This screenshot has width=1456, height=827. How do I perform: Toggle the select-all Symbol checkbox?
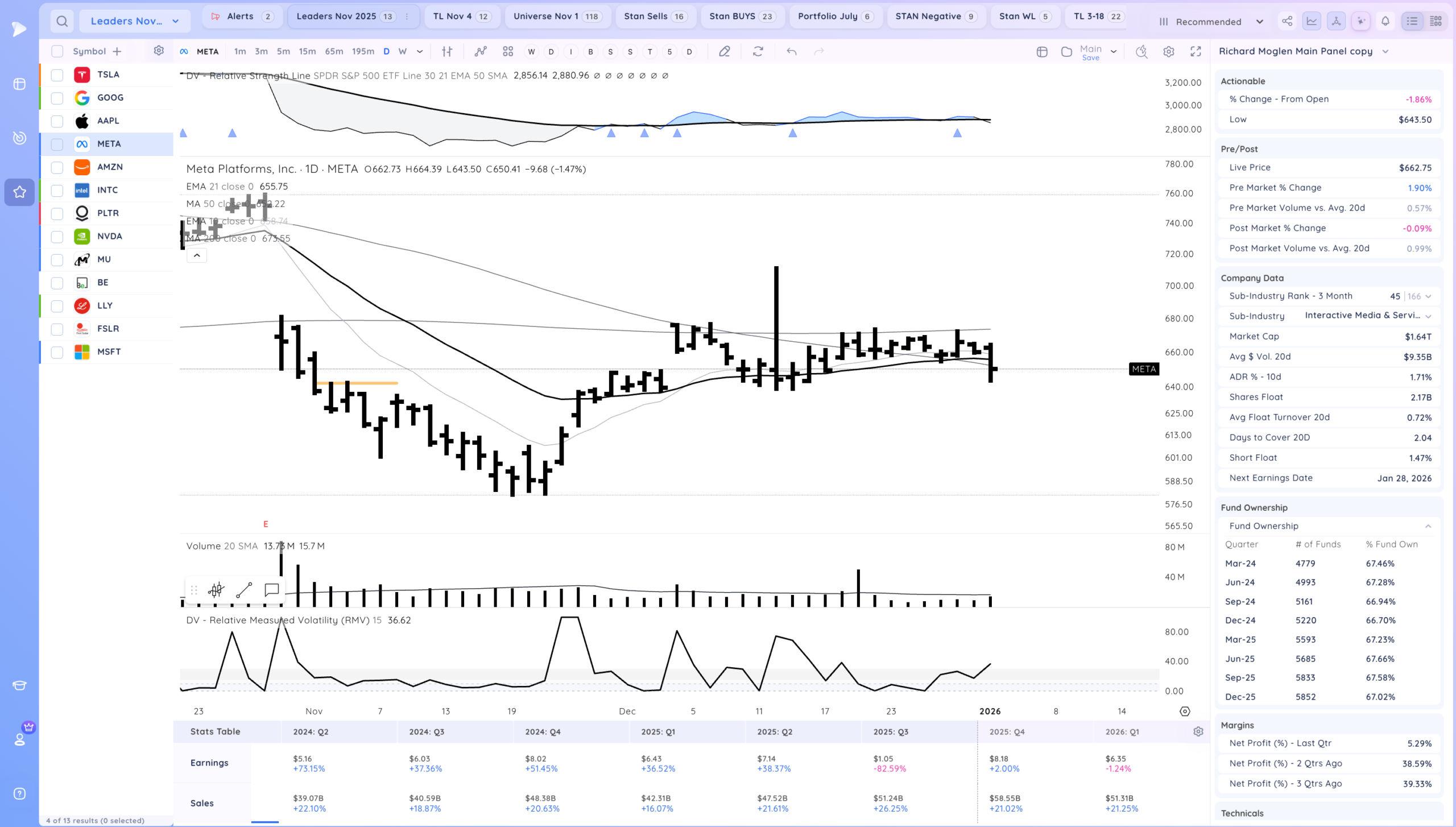coord(57,52)
